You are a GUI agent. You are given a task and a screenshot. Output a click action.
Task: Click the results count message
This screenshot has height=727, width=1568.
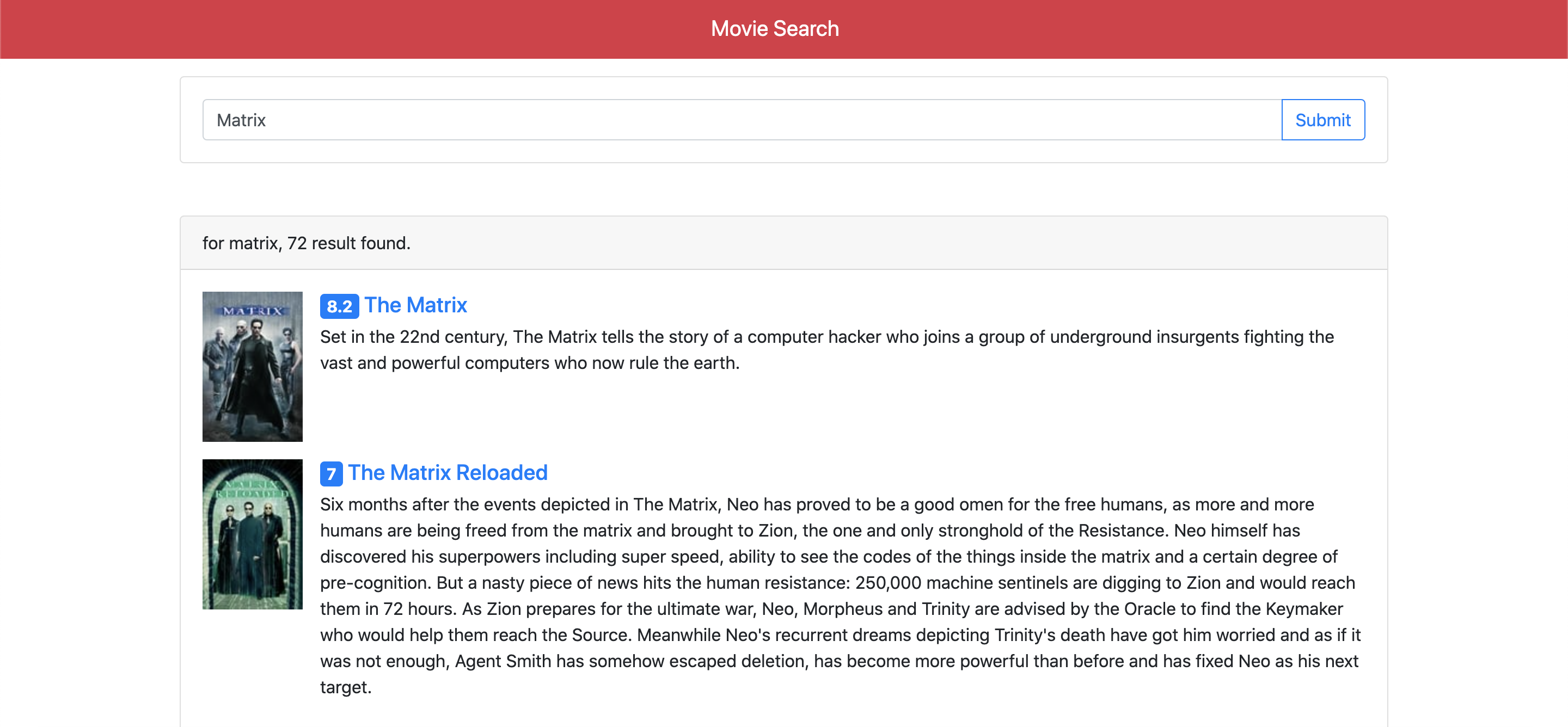coord(306,243)
